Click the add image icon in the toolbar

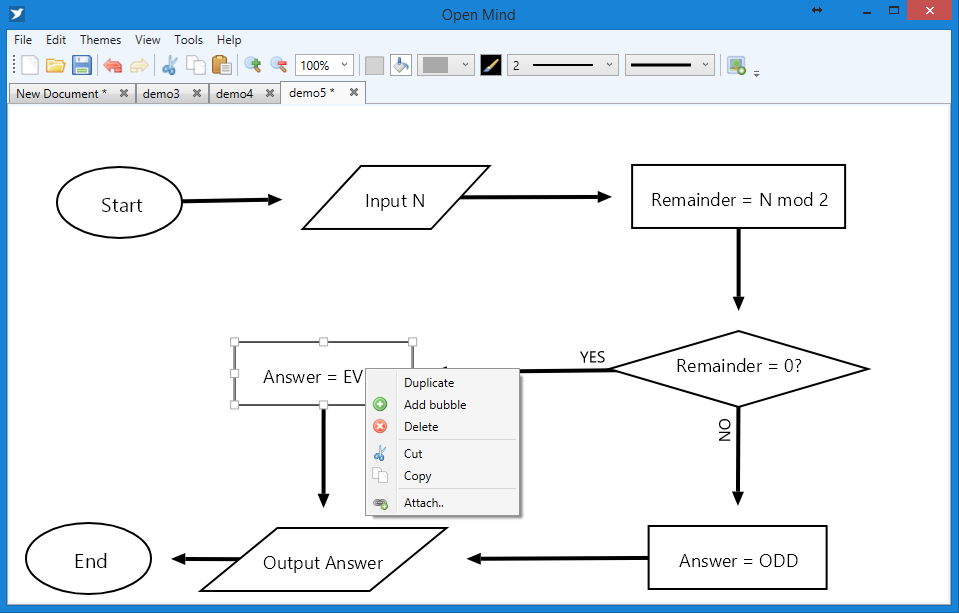click(x=736, y=65)
